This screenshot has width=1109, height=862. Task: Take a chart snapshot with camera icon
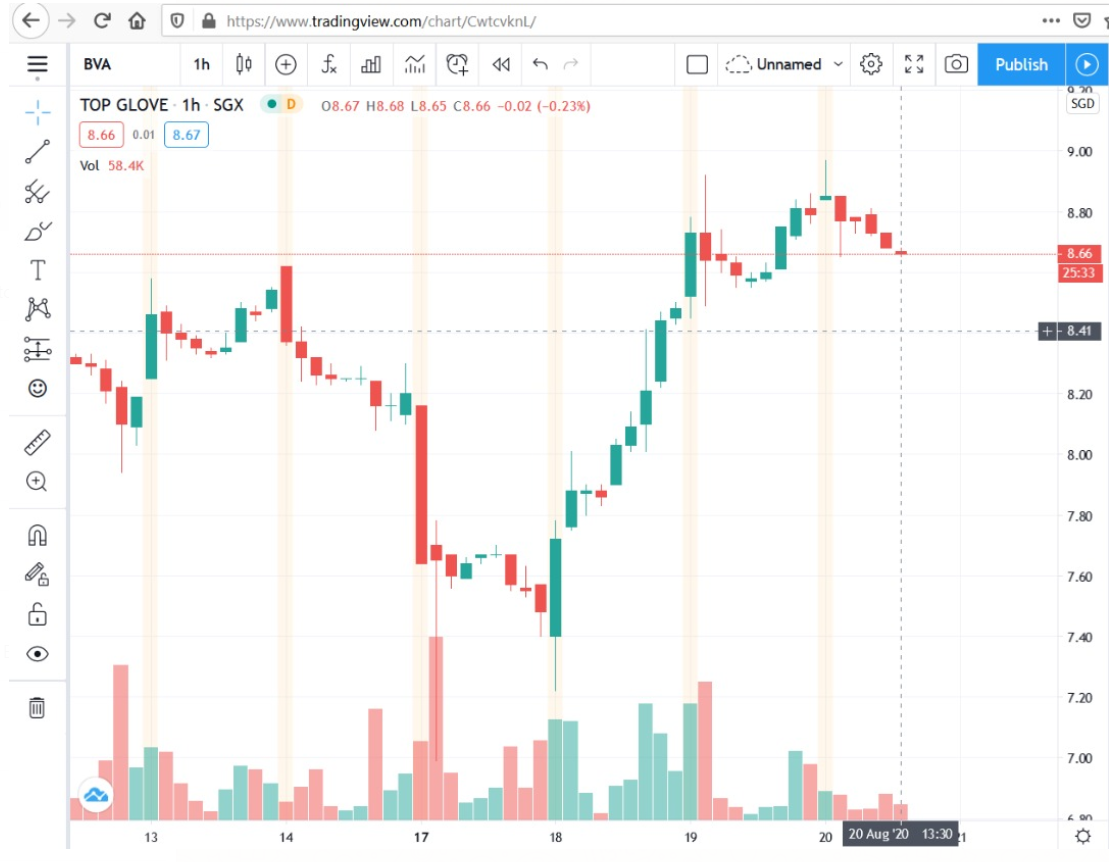pyautogui.click(x=956, y=65)
